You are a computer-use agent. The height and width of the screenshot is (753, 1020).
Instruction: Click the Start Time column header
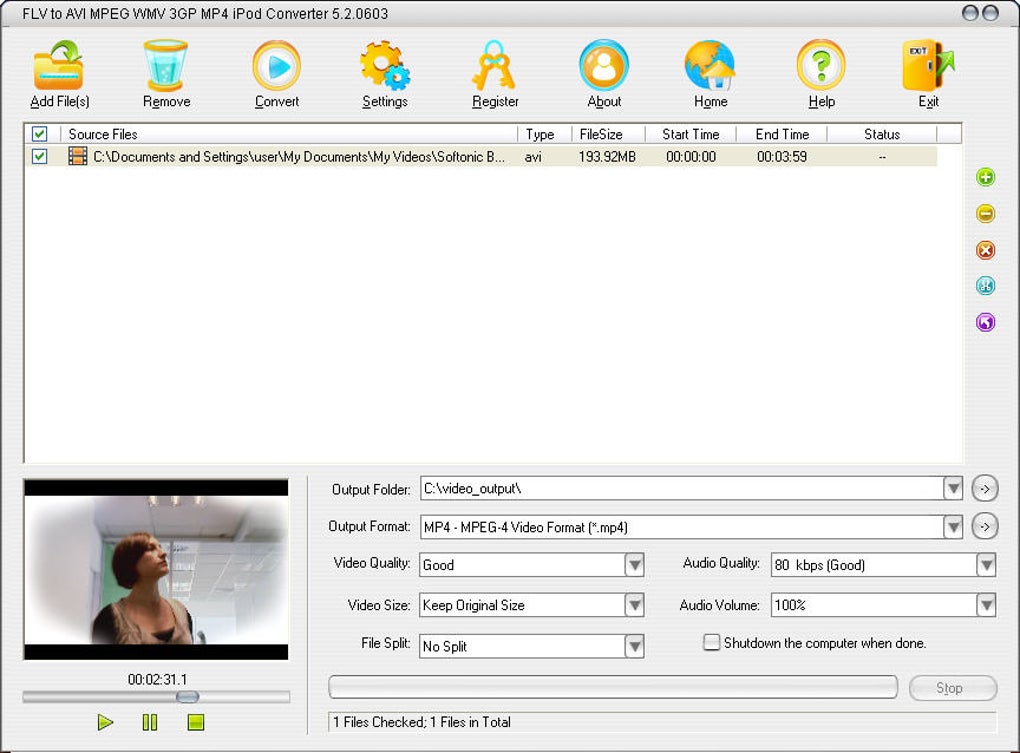tap(690, 134)
